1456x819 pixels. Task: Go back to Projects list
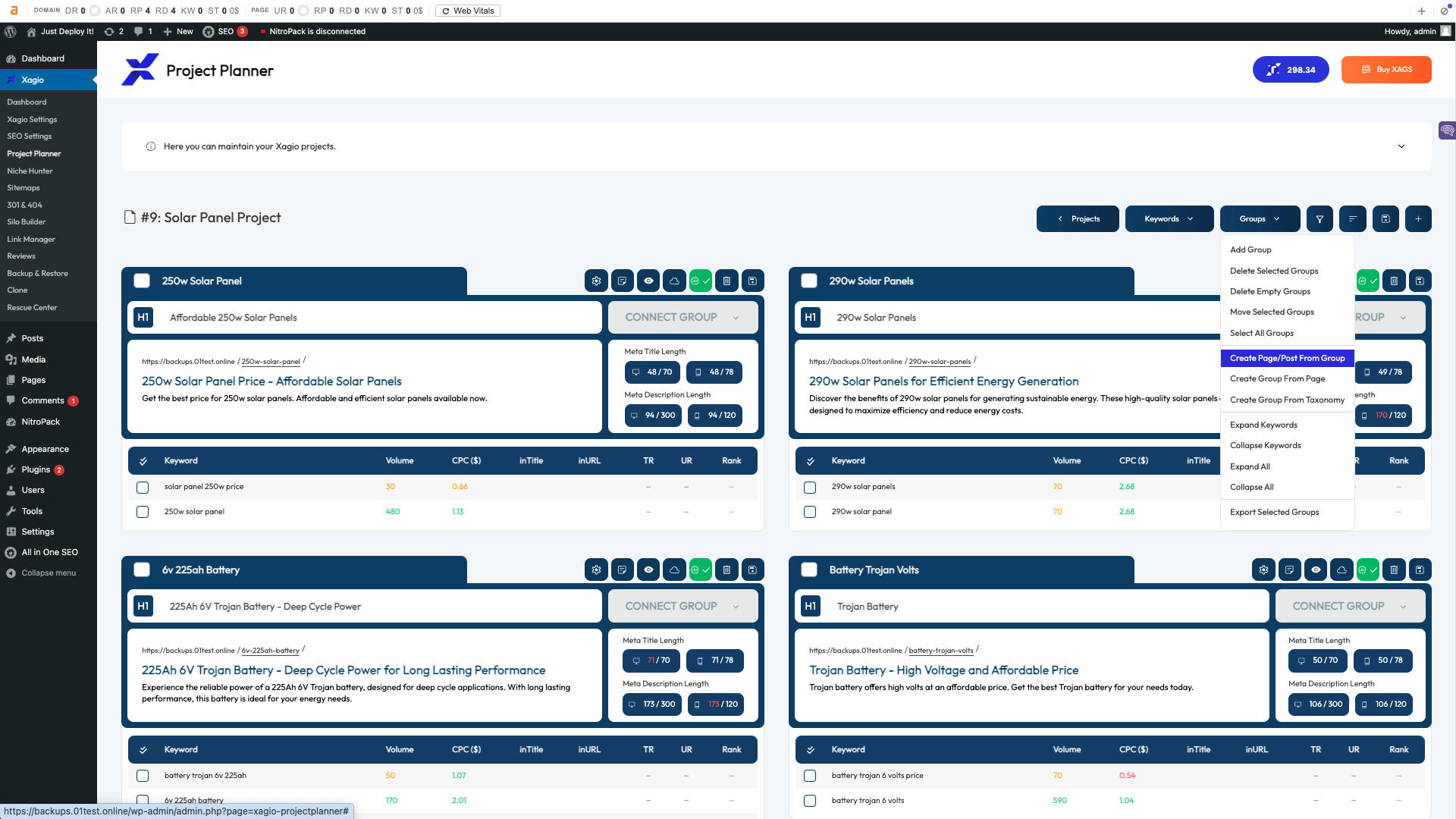click(x=1078, y=219)
